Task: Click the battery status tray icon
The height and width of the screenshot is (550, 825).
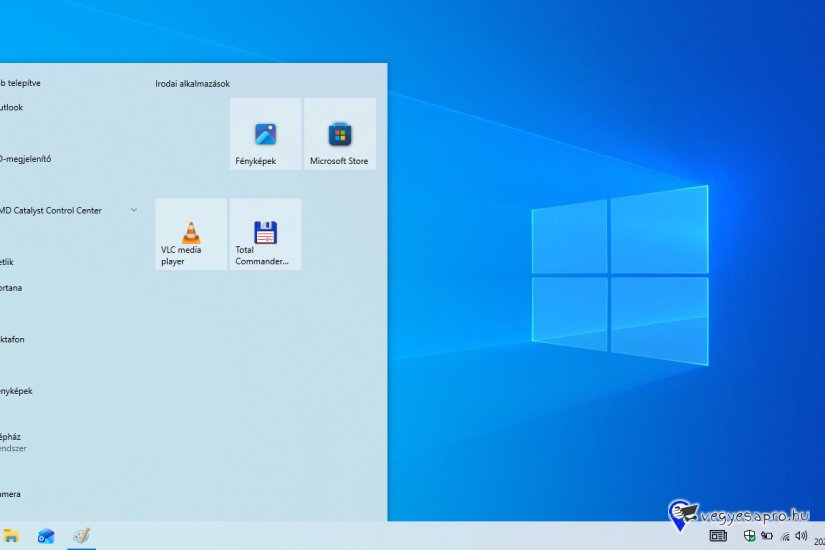Action: (767, 536)
